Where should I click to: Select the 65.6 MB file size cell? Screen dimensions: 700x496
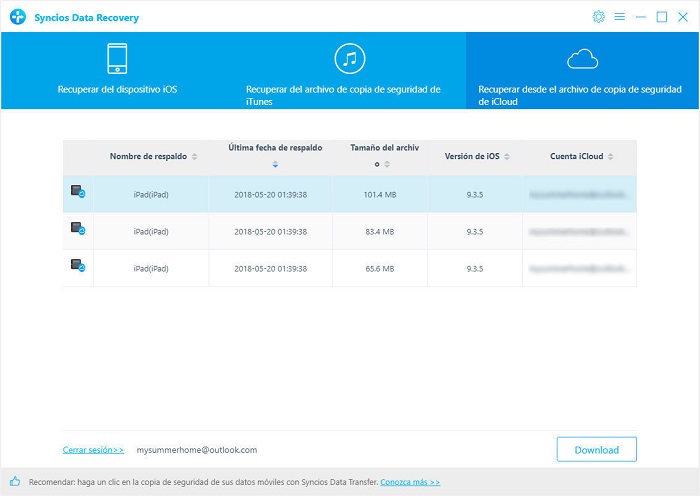coord(380,268)
